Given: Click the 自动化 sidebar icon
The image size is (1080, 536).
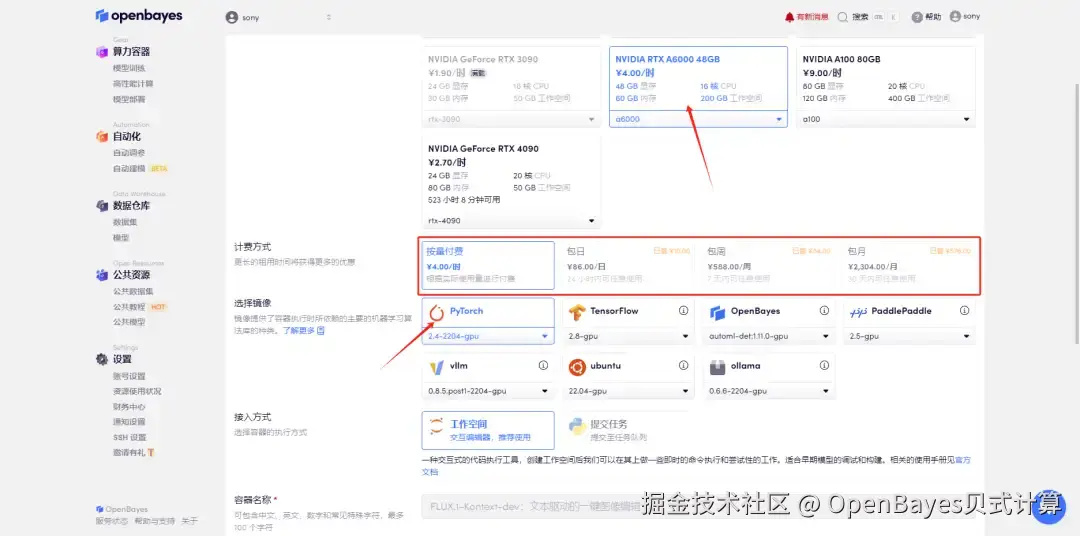Looking at the screenshot, I should (x=102, y=136).
